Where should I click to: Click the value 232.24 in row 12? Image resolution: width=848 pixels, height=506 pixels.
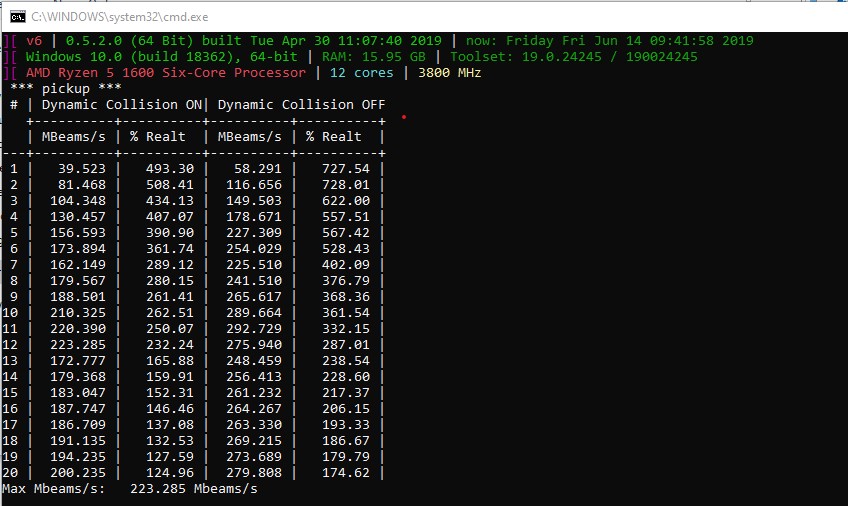(170, 345)
